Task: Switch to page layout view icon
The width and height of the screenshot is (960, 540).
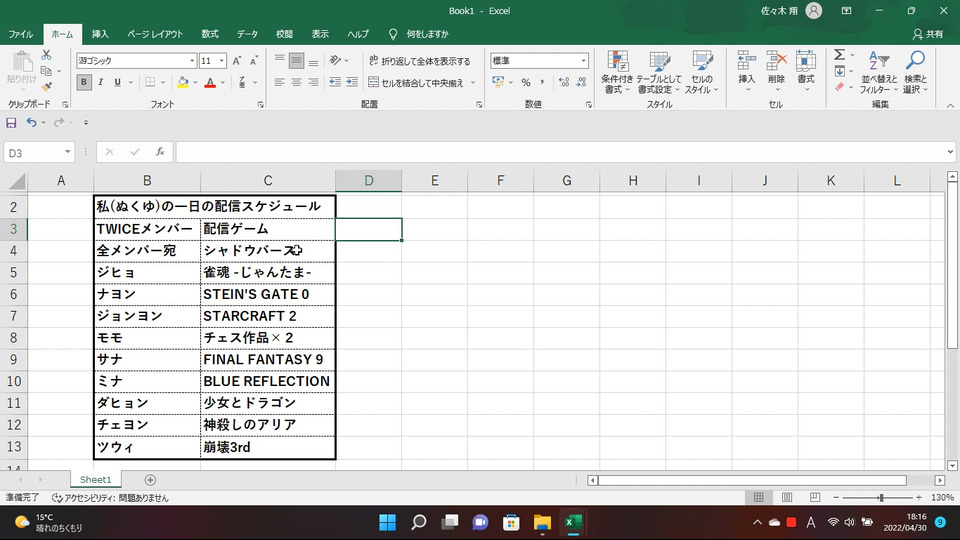Action: 787,498
